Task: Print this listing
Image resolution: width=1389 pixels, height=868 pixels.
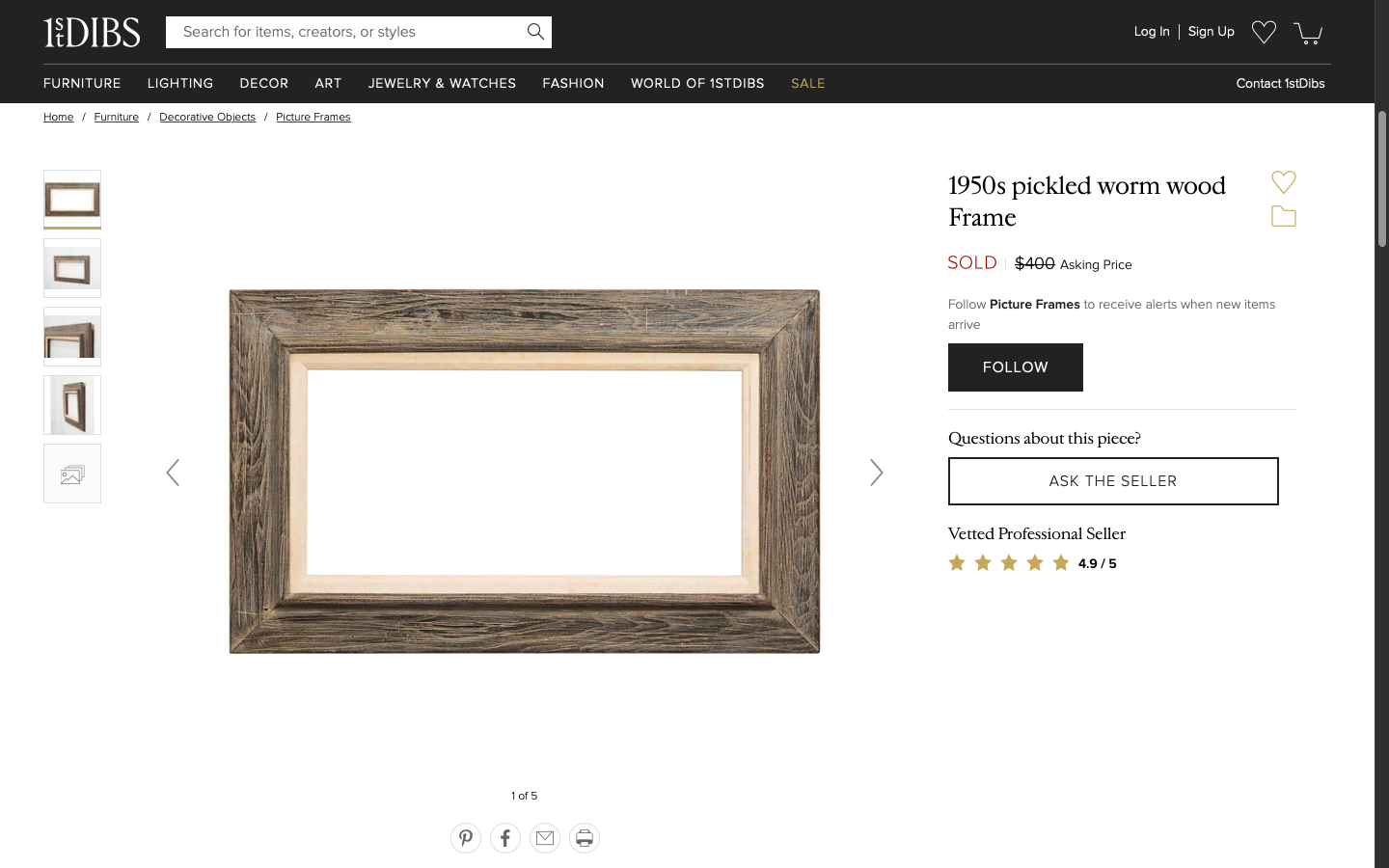Action: tap(585, 838)
